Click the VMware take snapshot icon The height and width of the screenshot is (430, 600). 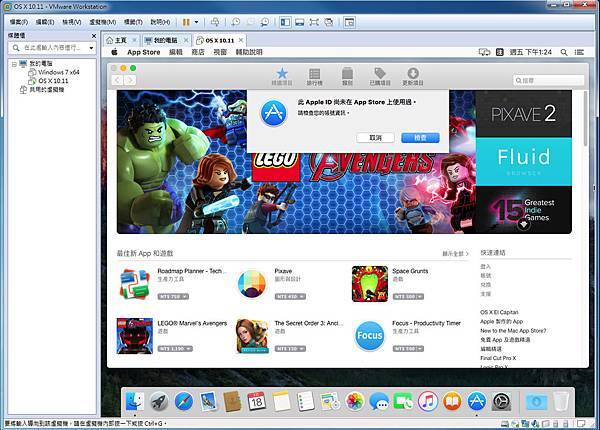[x=235, y=22]
